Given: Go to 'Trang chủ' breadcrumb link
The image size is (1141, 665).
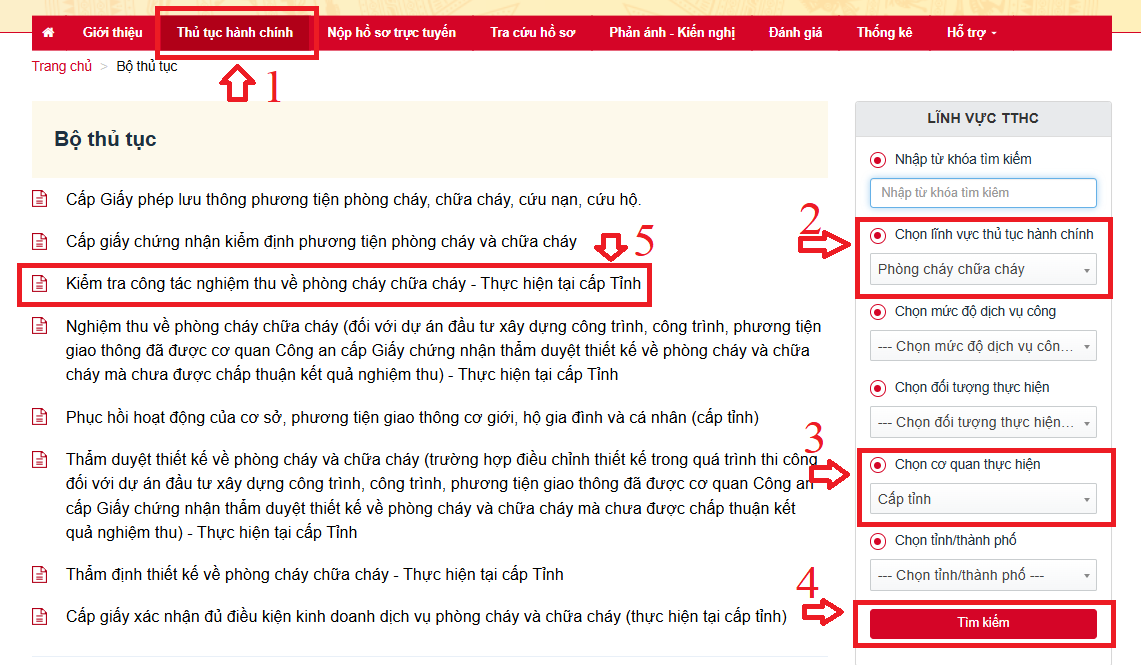Looking at the screenshot, I should pyautogui.click(x=62, y=66).
